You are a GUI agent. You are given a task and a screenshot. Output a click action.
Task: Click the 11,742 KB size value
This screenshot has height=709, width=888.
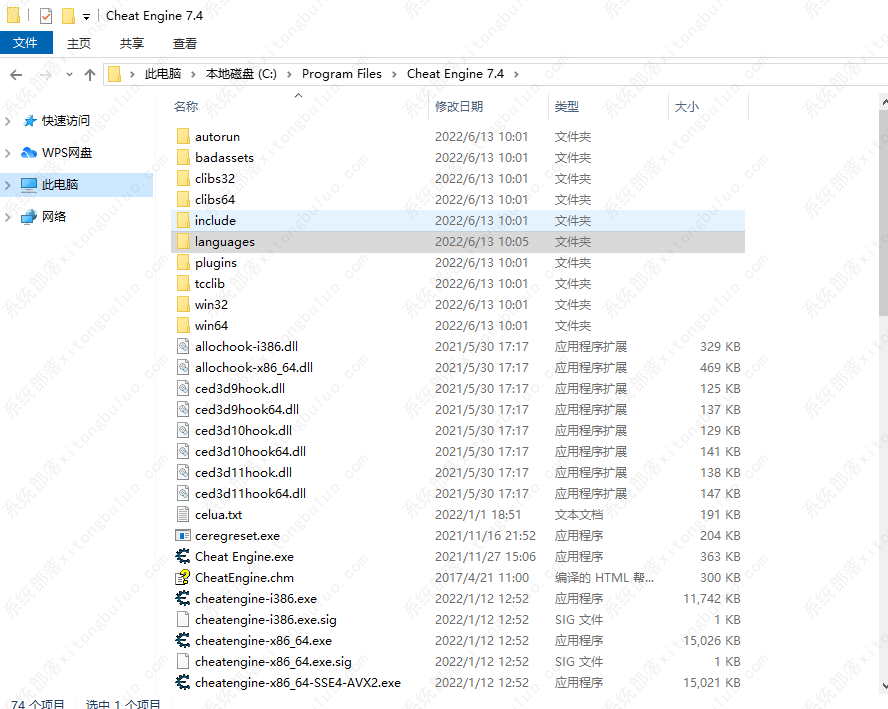tap(712, 599)
